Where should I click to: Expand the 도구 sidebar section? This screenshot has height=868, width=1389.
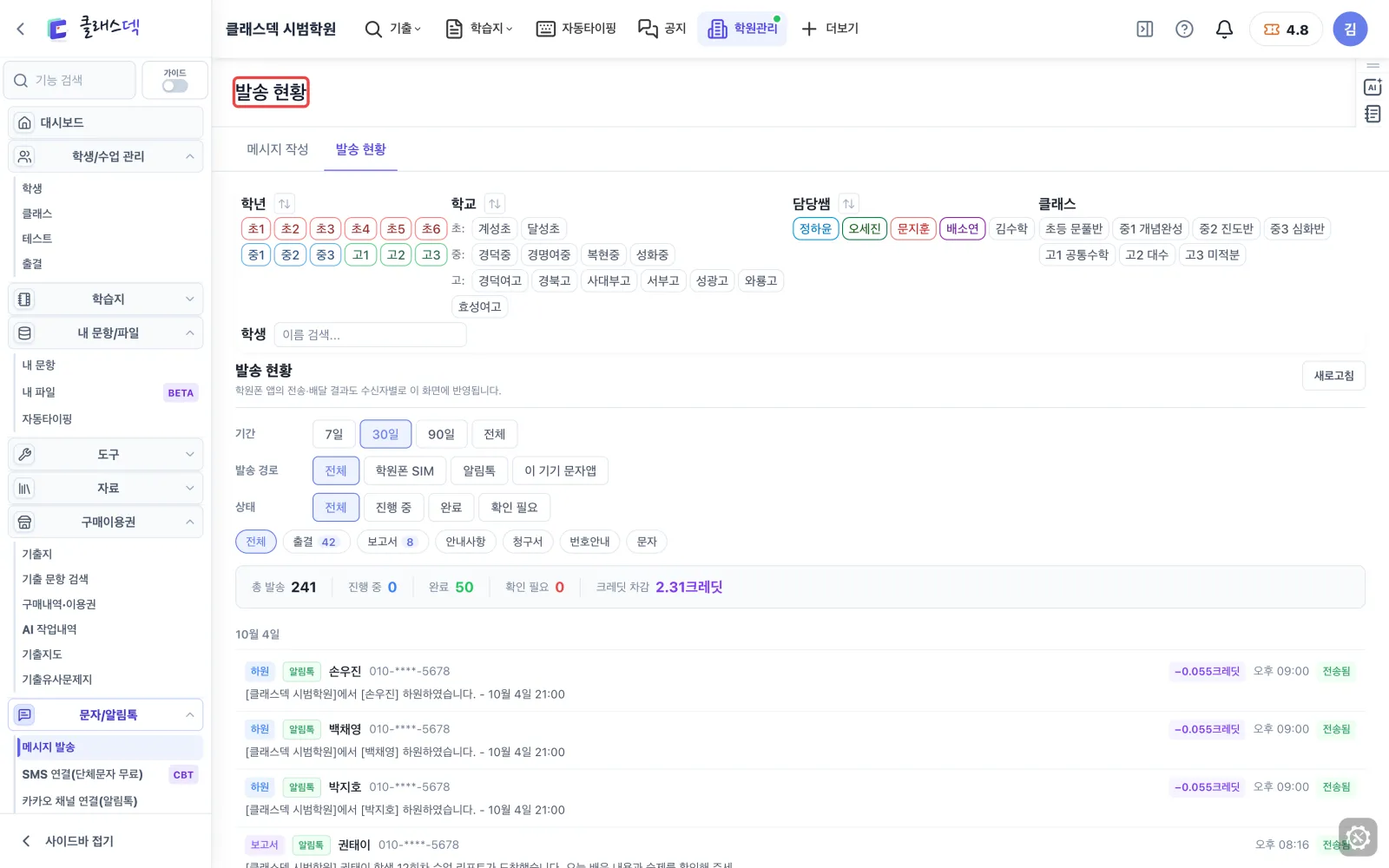click(106, 454)
